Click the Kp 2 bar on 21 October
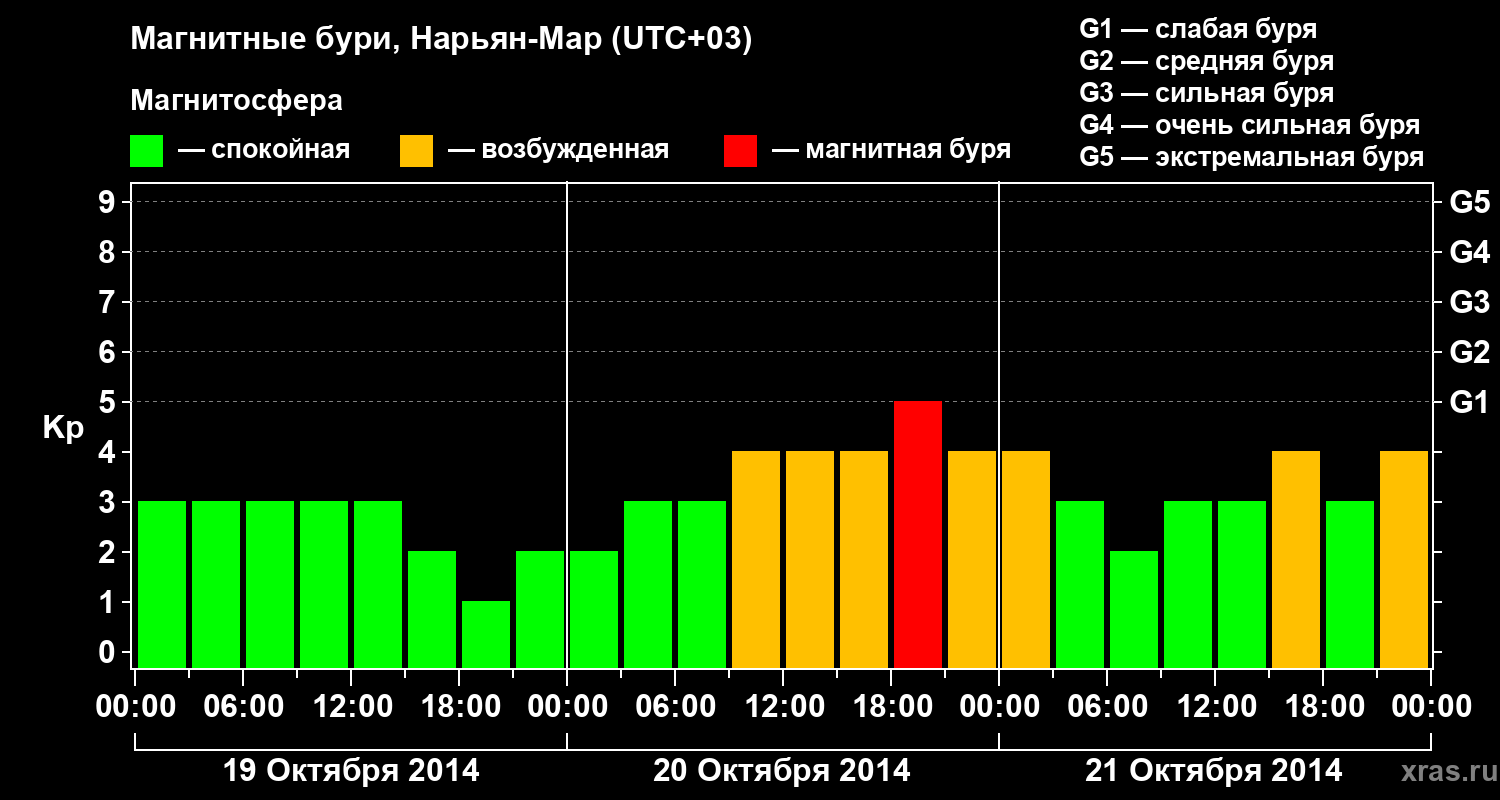The height and width of the screenshot is (800, 1500). click(1134, 609)
